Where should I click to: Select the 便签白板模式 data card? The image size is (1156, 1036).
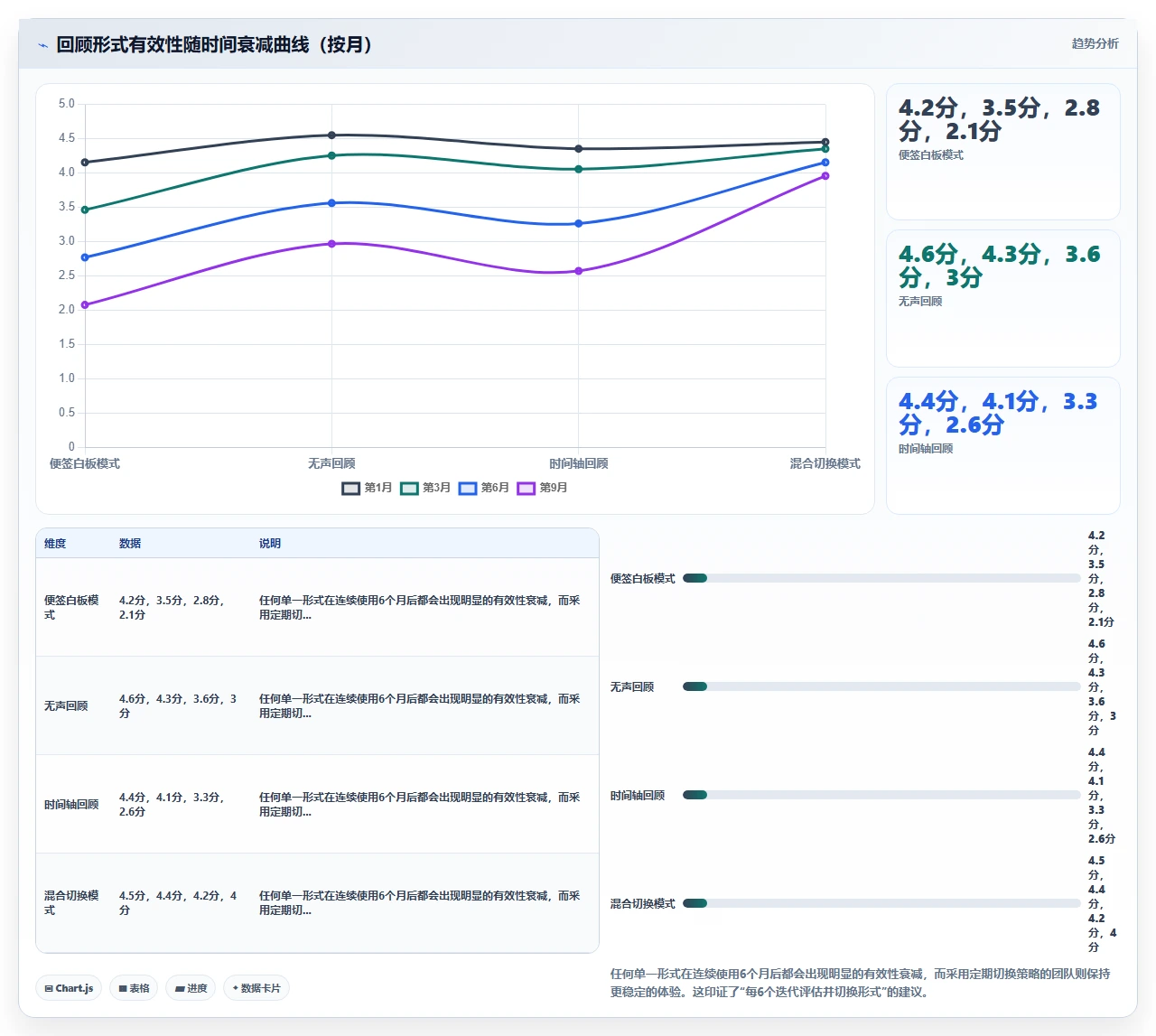coord(1003,152)
